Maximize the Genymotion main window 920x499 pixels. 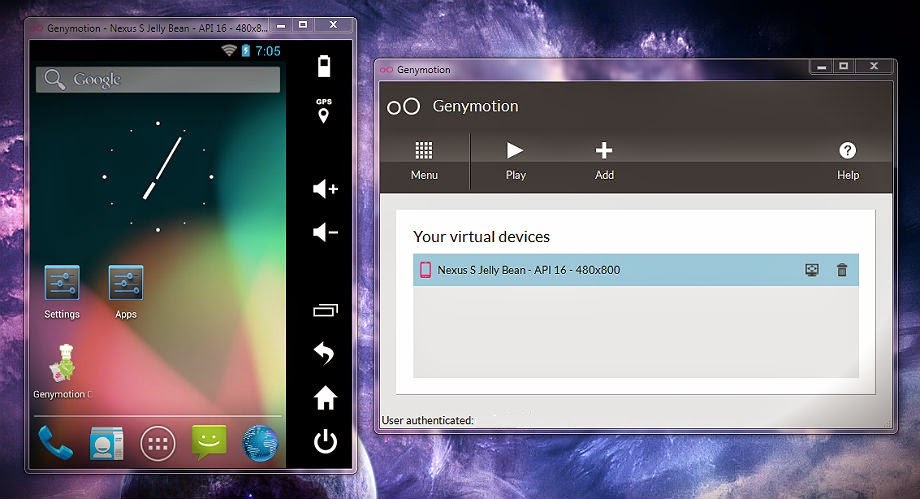click(844, 66)
